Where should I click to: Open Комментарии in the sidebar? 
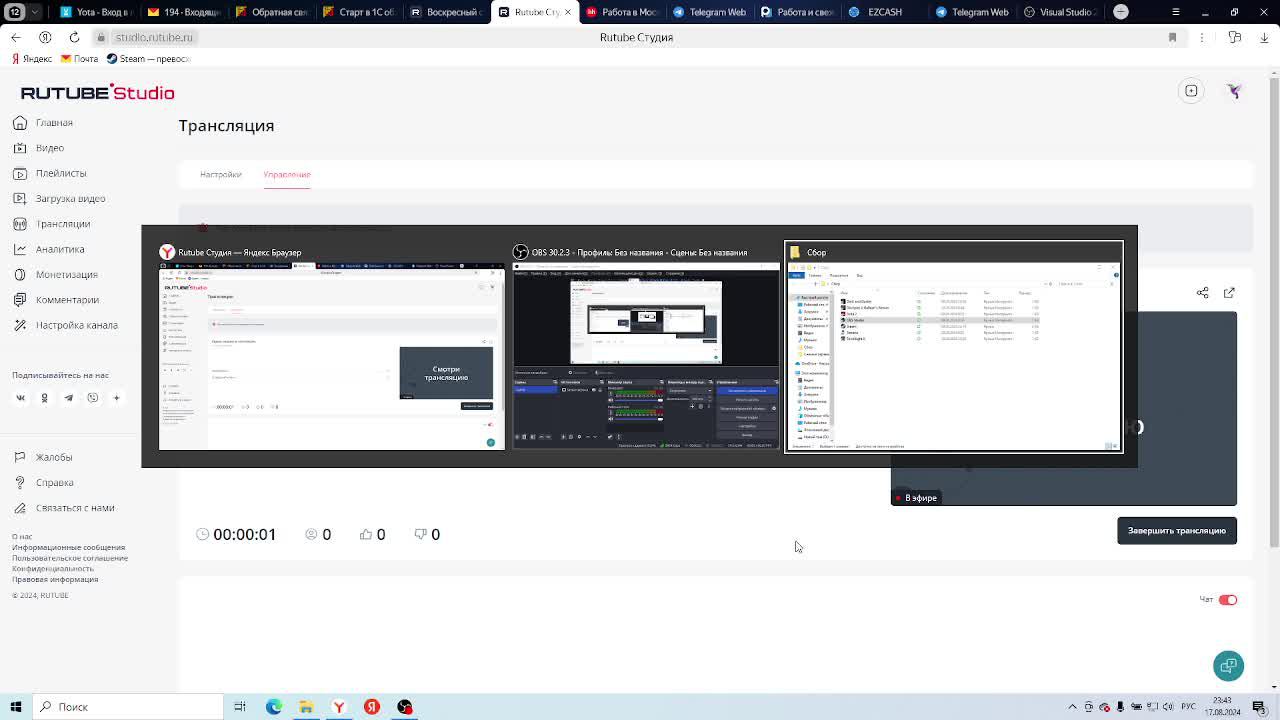tap(56, 300)
